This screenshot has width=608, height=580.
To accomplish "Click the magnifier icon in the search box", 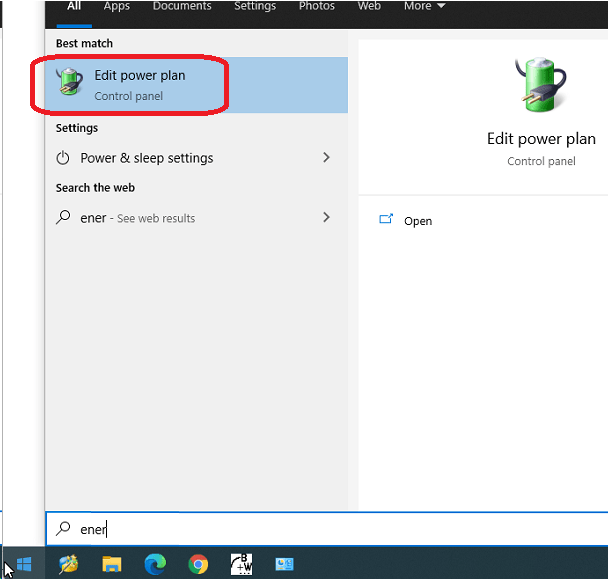I will [63, 528].
